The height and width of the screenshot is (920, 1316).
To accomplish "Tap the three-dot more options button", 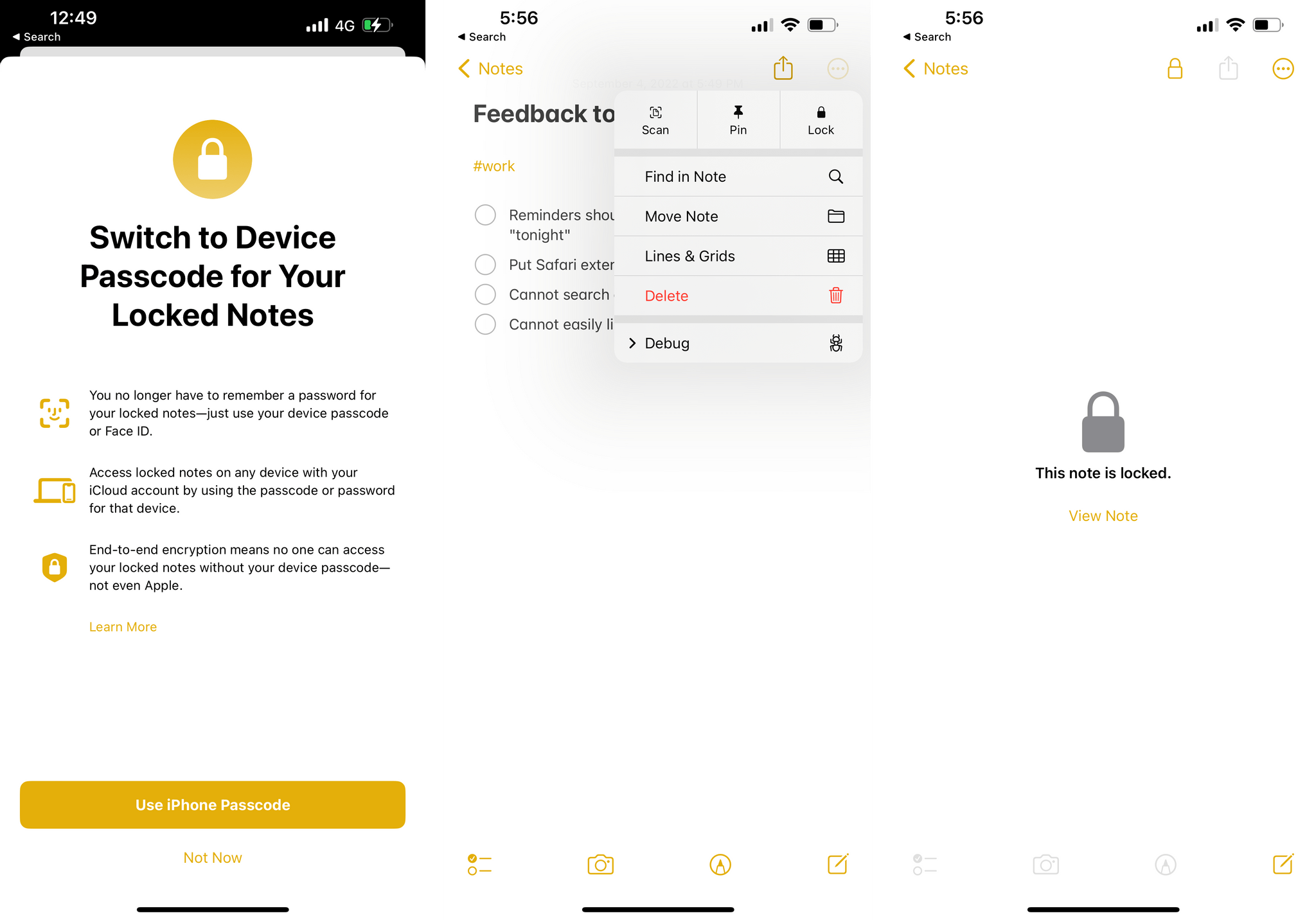I will [837, 68].
